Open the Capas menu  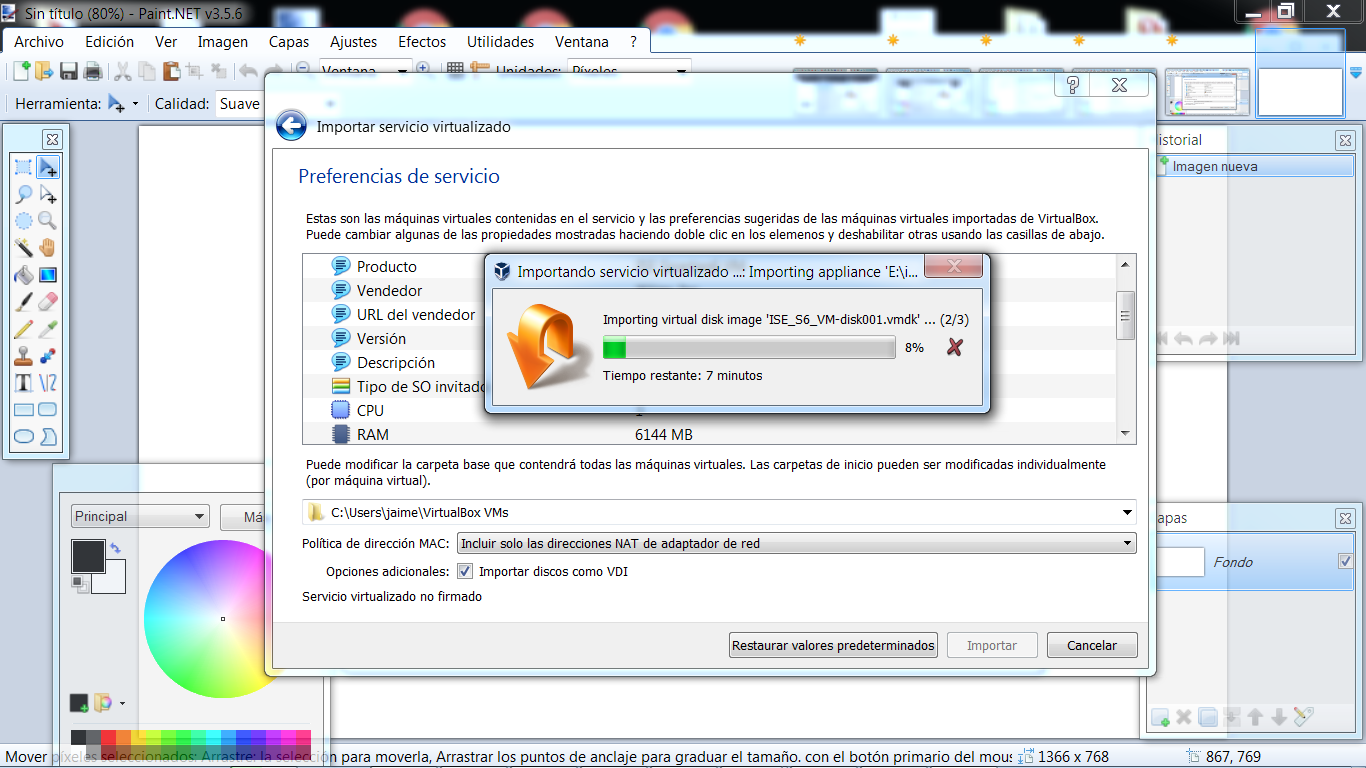pyautogui.click(x=289, y=42)
